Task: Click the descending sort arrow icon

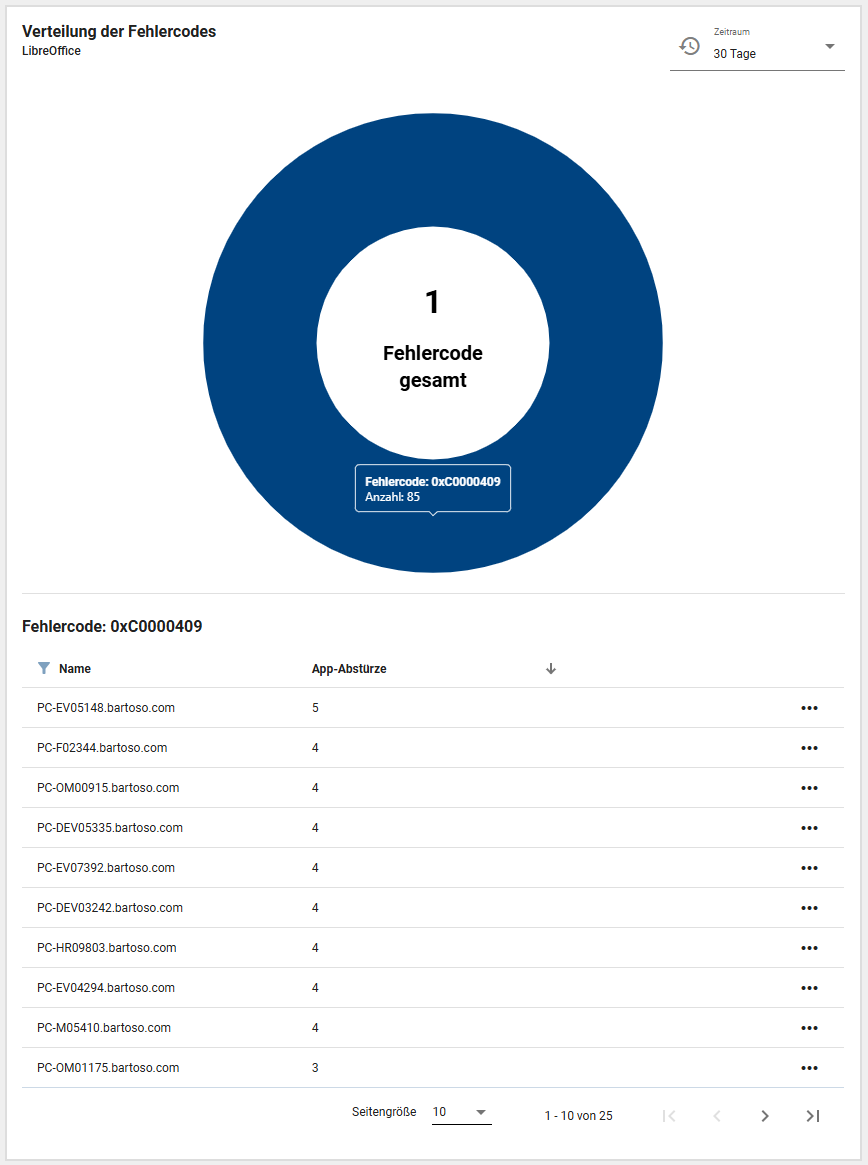Action: click(x=551, y=669)
